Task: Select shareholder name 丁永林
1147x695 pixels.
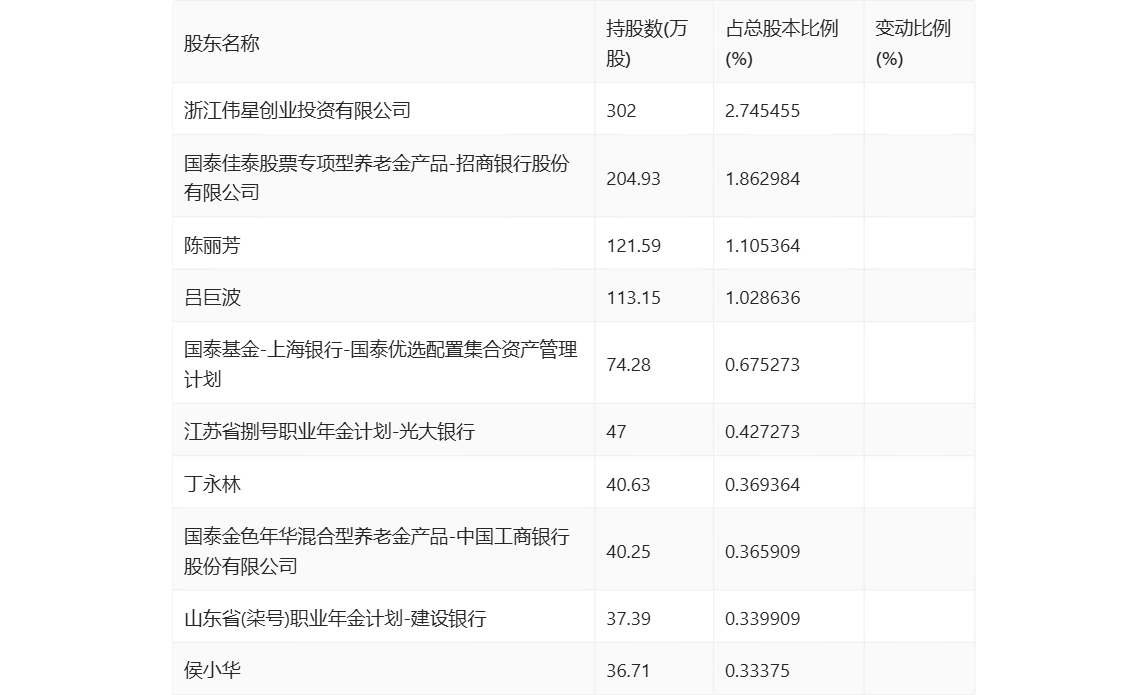Action: pyautogui.click(x=212, y=484)
